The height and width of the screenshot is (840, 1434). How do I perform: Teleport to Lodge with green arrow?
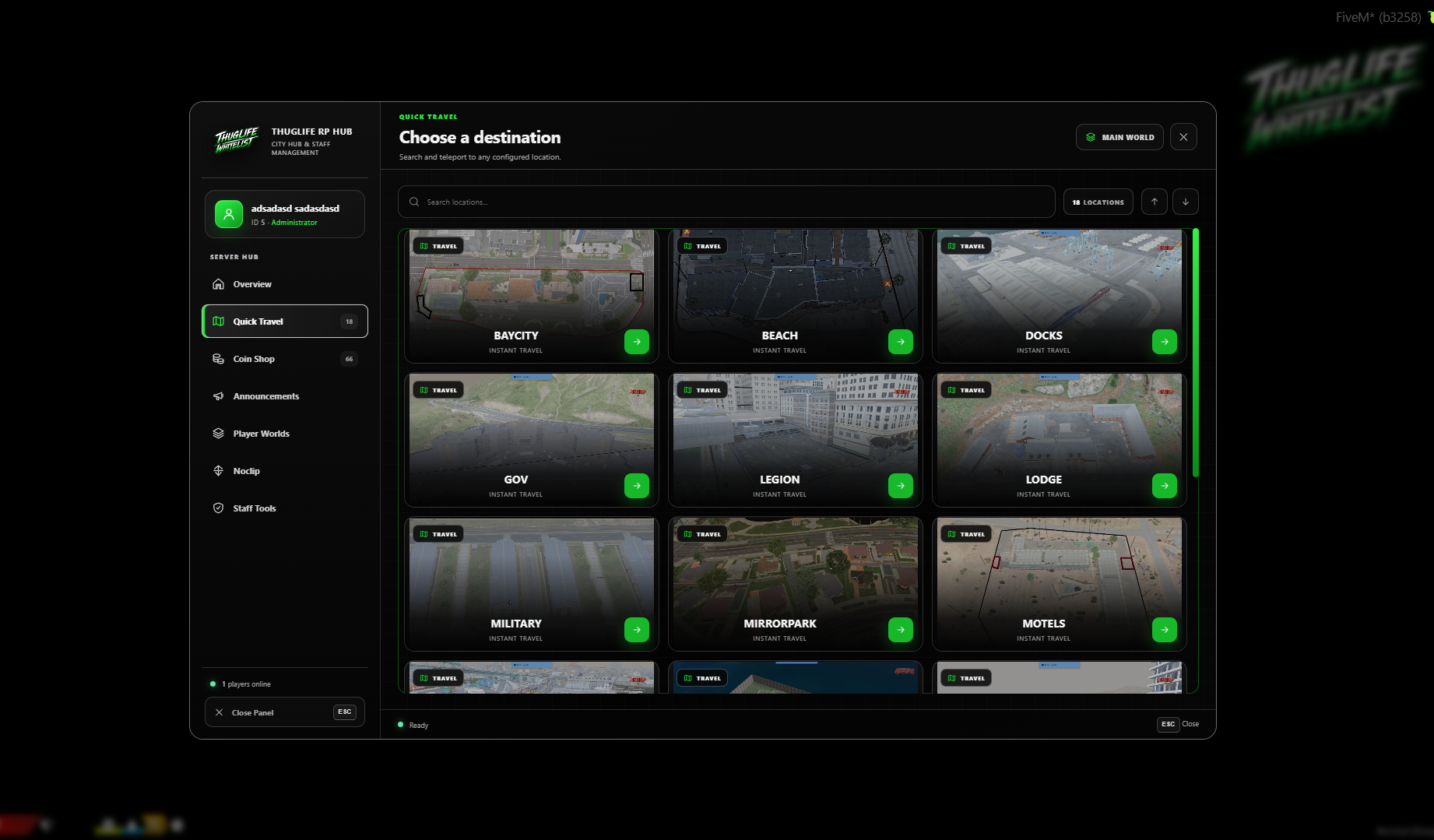coord(1164,486)
